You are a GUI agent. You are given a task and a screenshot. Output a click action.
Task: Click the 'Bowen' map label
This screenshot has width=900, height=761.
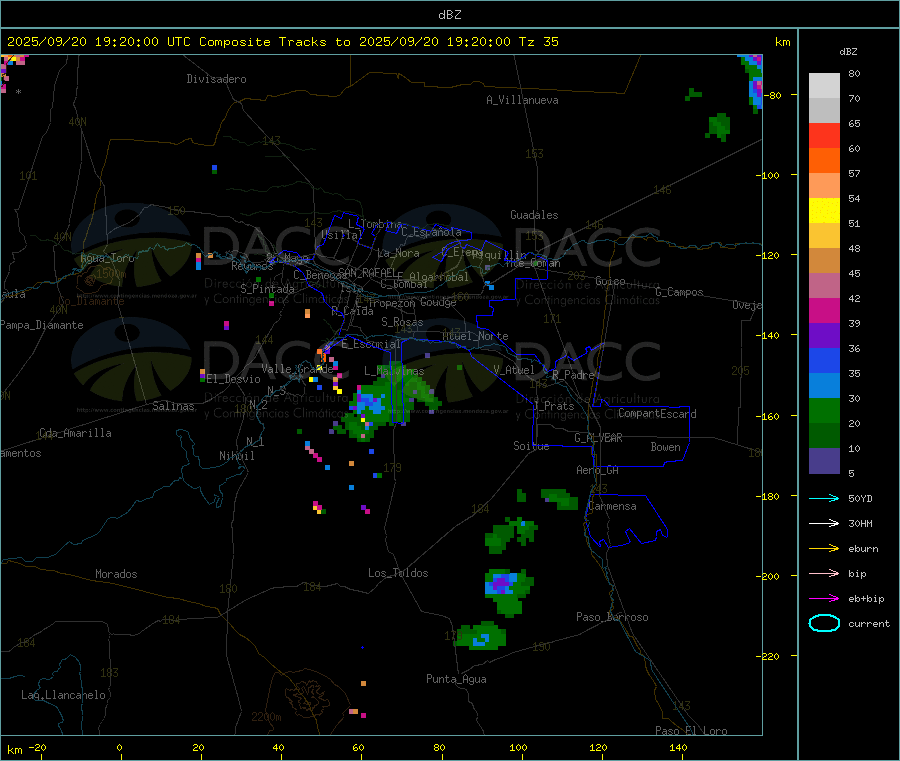coord(665,447)
